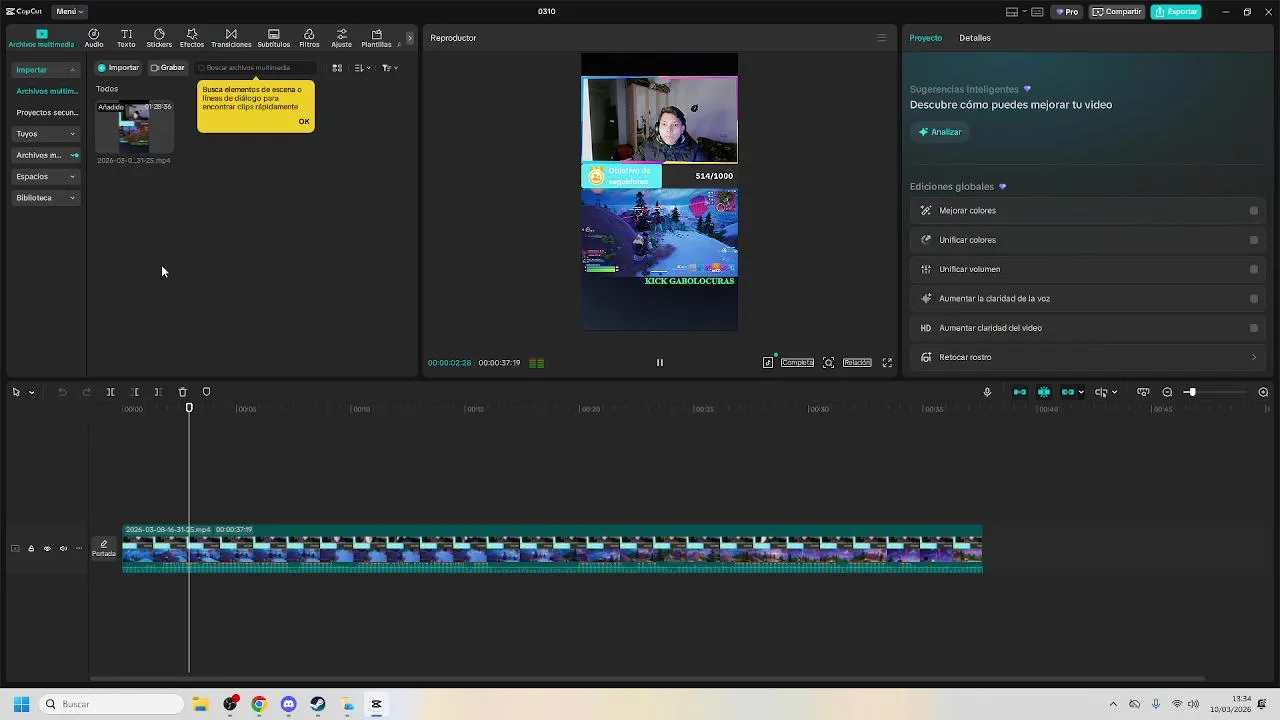Image resolution: width=1280 pixels, height=720 pixels.
Task: Toggle linkage option in timeline
Action: pos(1067,392)
